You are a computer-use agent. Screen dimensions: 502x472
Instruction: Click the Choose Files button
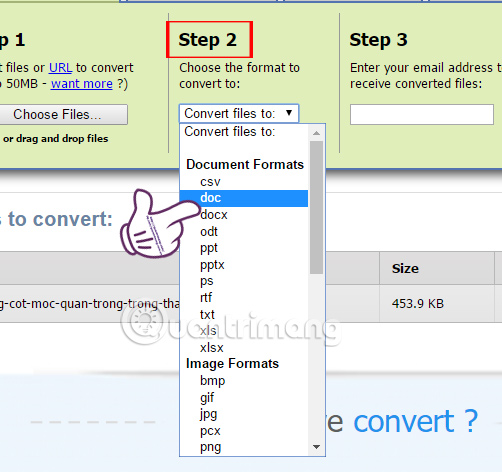coord(63,115)
